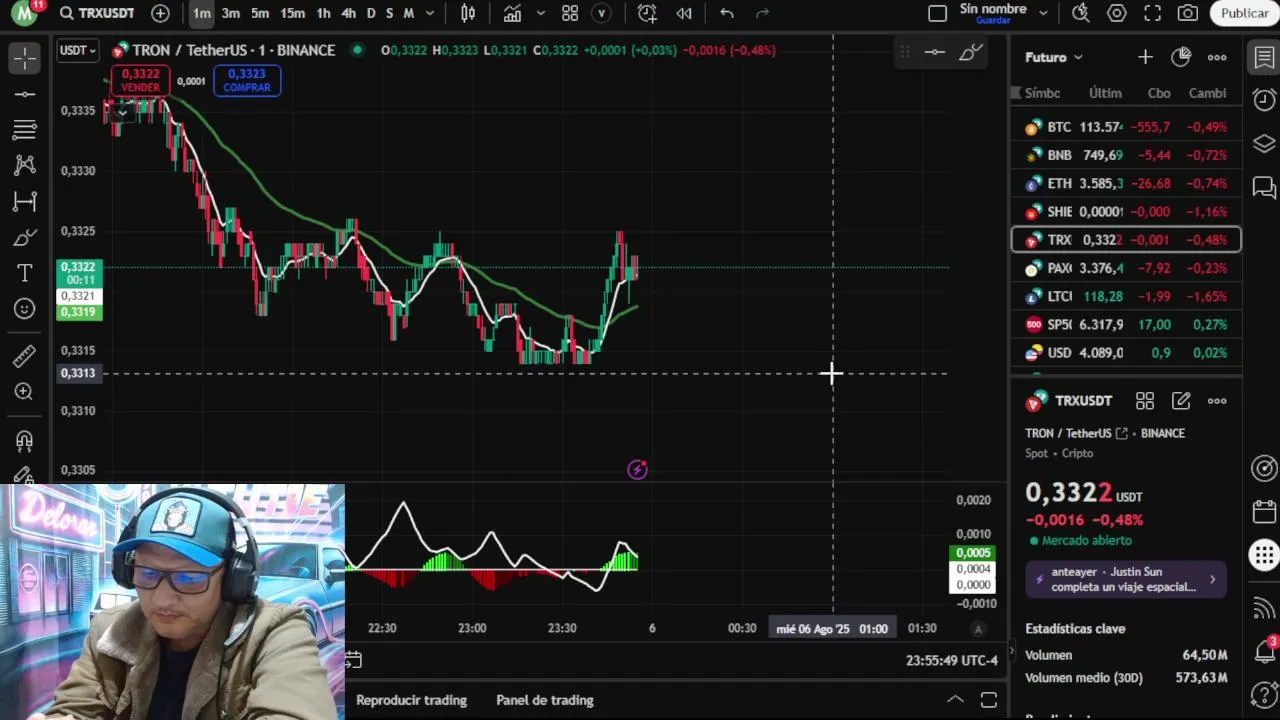The width and height of the screenshot is (1280, 720).
Task: Click the Publicar button
Action: click(1244, 13)
